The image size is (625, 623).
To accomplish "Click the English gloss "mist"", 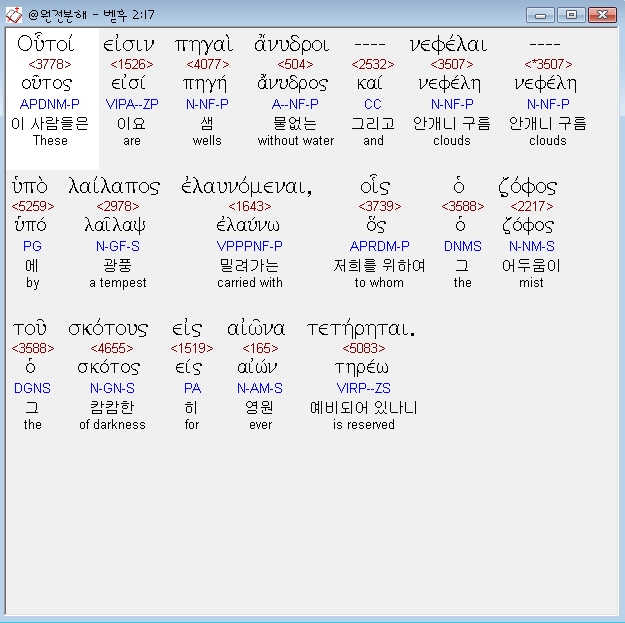I will click(531, 283).
